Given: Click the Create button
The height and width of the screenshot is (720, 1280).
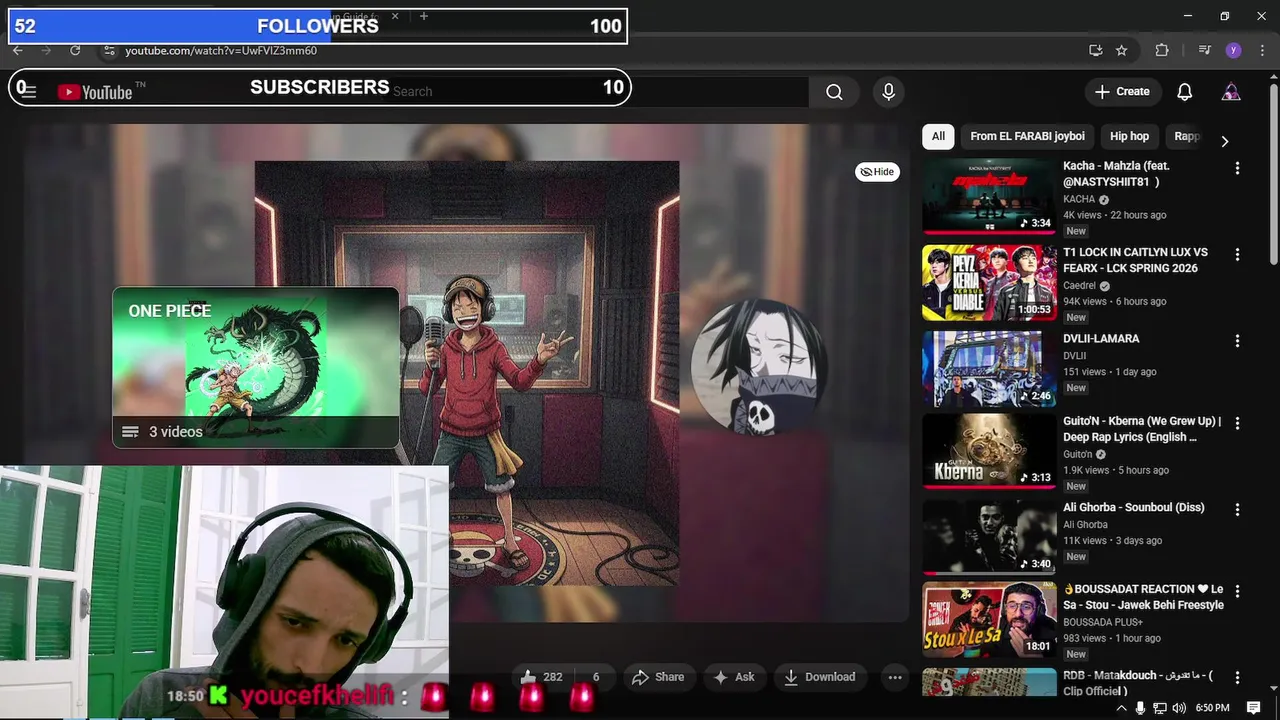Looking at the screenshot, I should [1122, 92].
